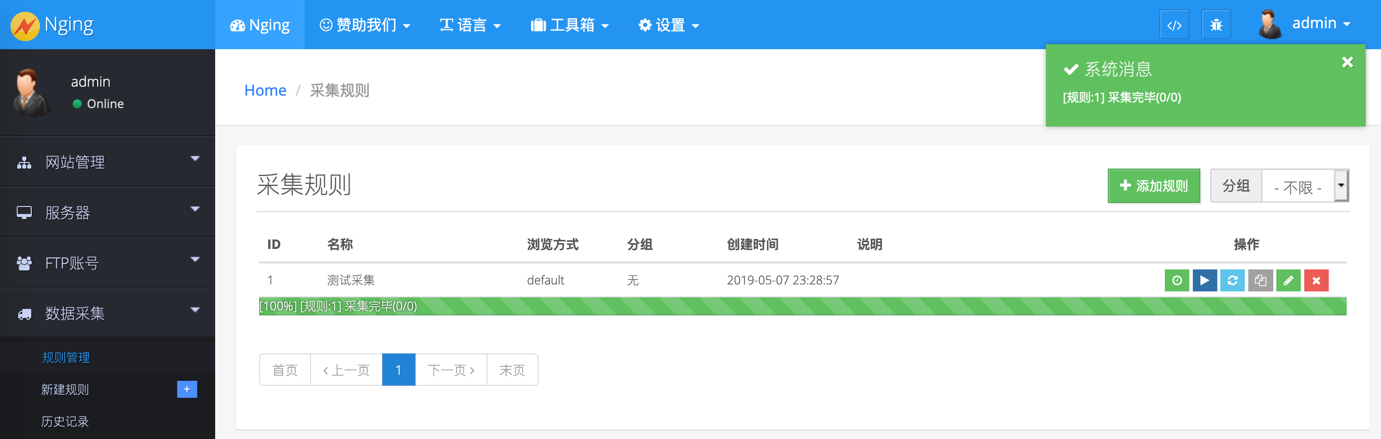Image resolution: width=1381 pixels, height=439 pixels.
Task: Click the 数据采集 truck icon
Action: pyautogui.click(x=24, y=313)
